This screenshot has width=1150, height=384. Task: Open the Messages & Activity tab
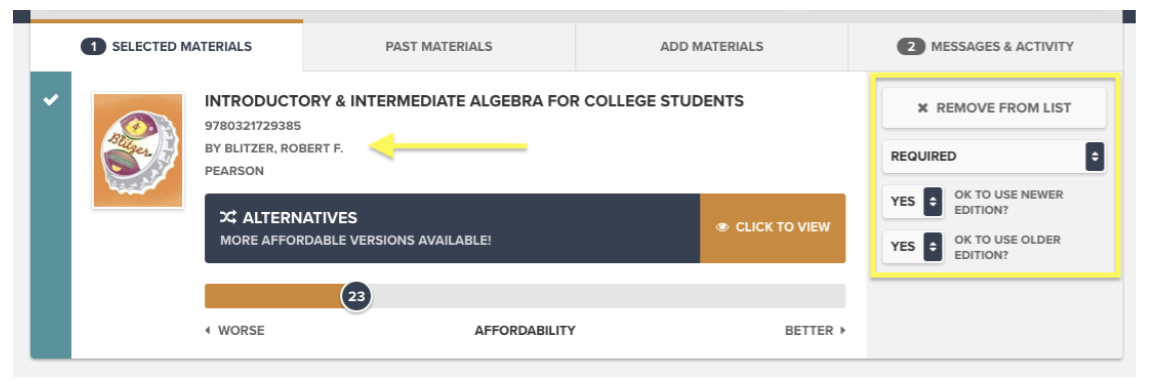[985, 47]
